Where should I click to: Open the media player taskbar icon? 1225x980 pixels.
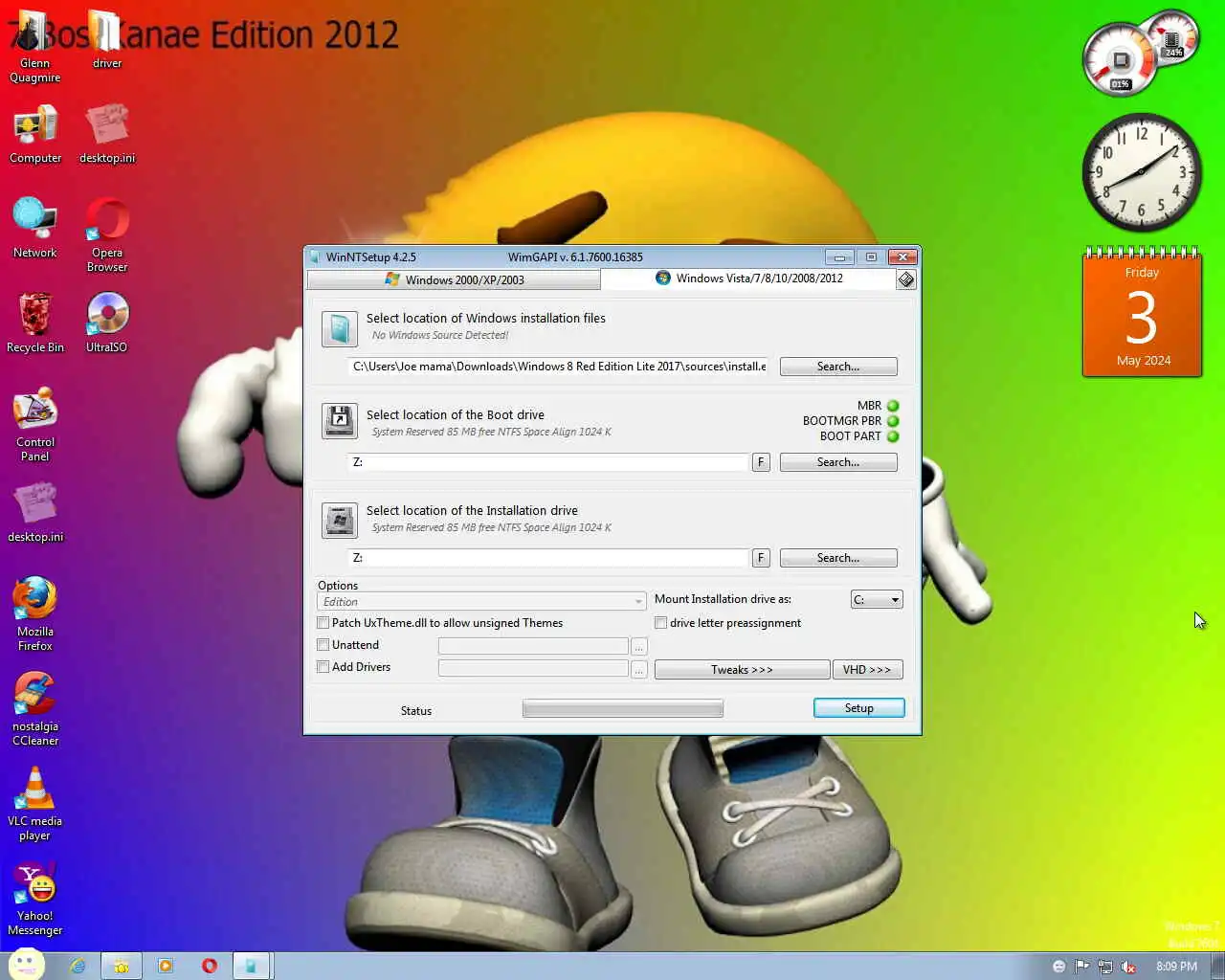[x=166, y=966]
